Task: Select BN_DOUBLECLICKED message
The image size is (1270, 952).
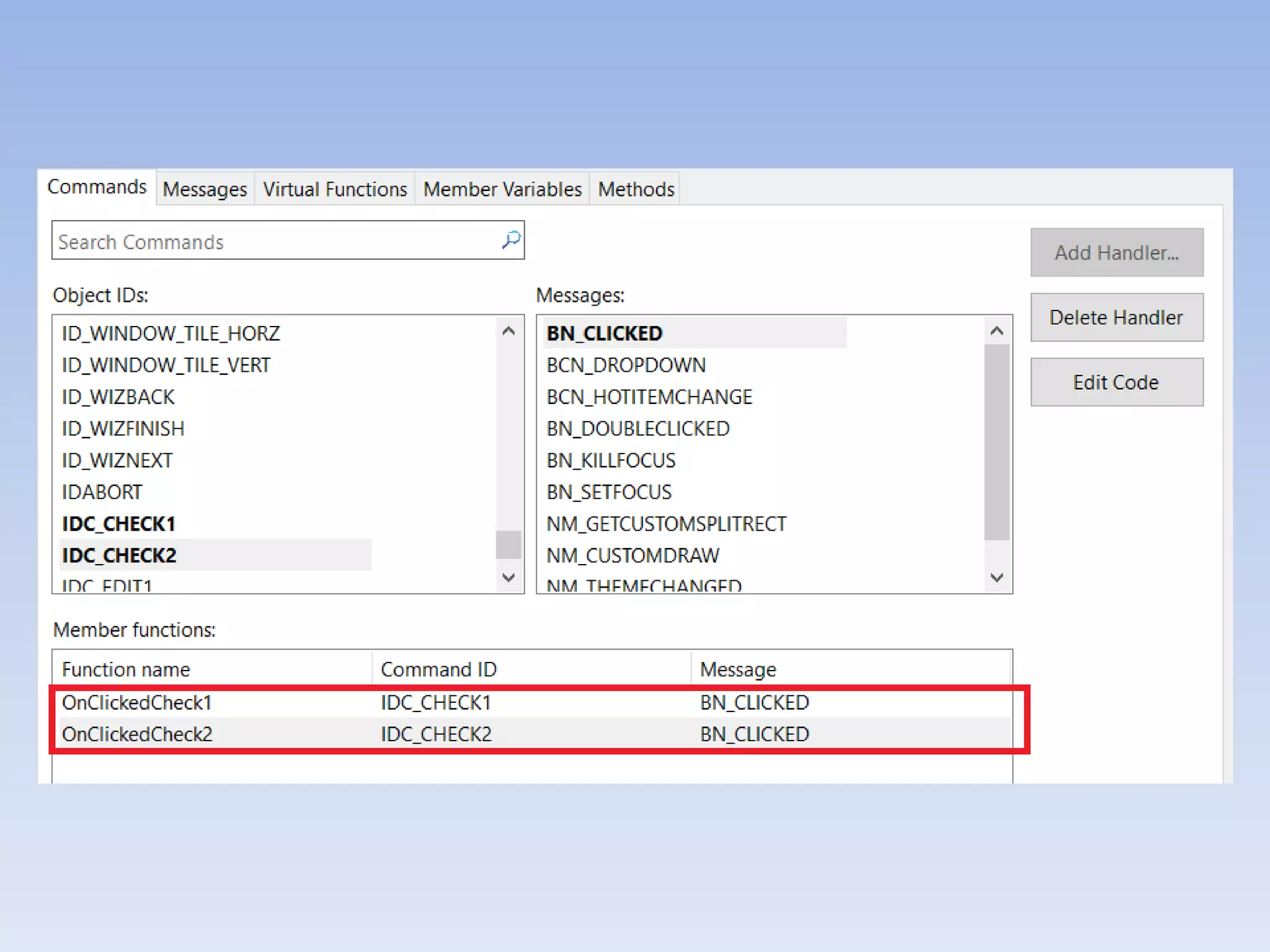Action: pos(637,428)
